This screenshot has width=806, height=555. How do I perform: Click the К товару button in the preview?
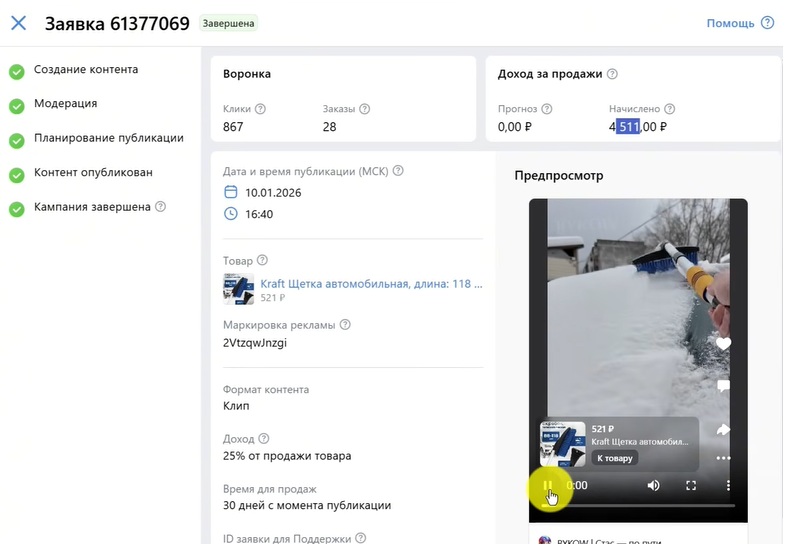coord(615,458)
